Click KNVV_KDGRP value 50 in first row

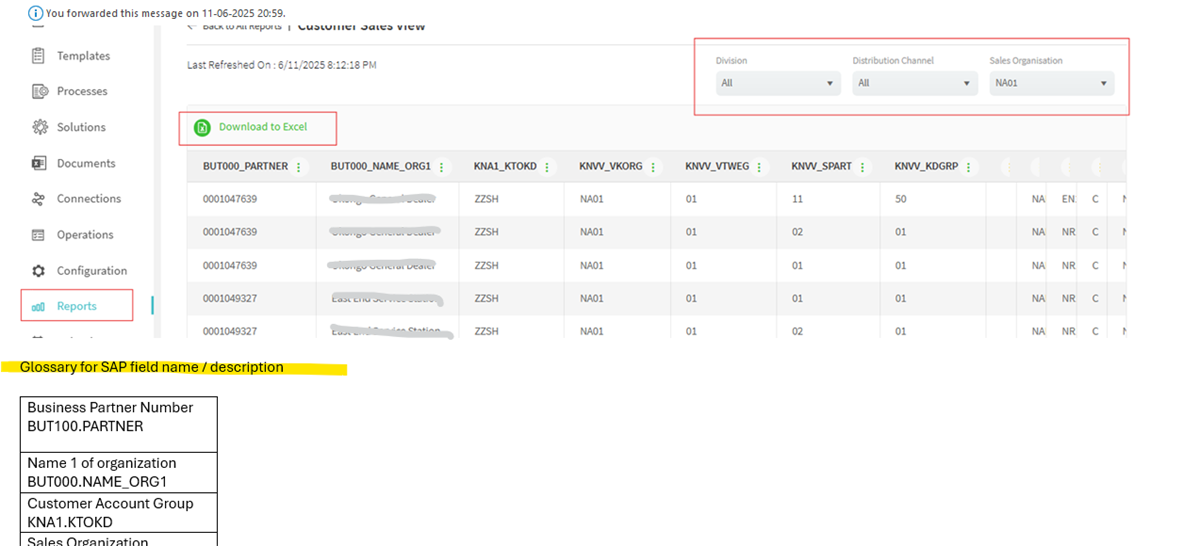tap(901, 199)
